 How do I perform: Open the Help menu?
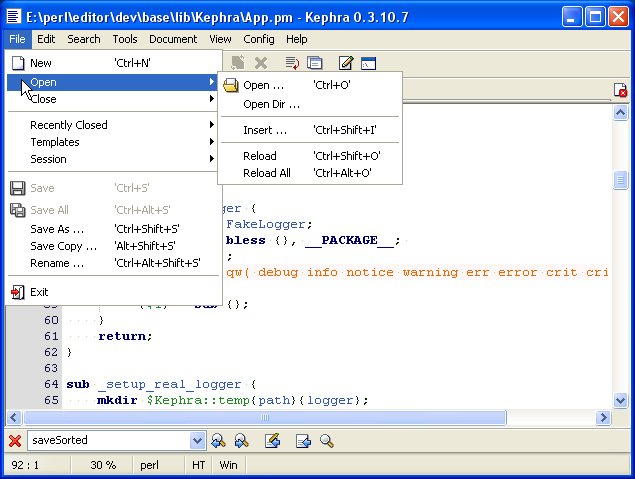coord(297,39)
